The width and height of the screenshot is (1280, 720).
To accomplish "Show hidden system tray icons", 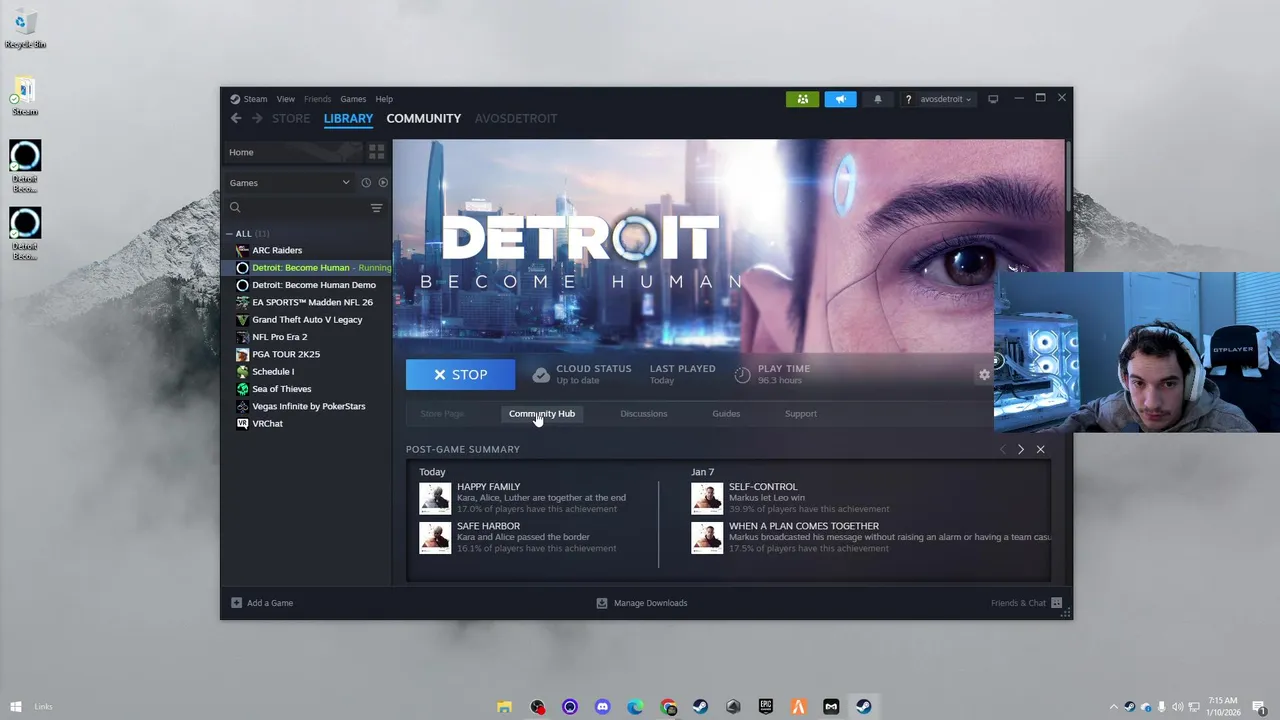I will (x=1114, y=707).
